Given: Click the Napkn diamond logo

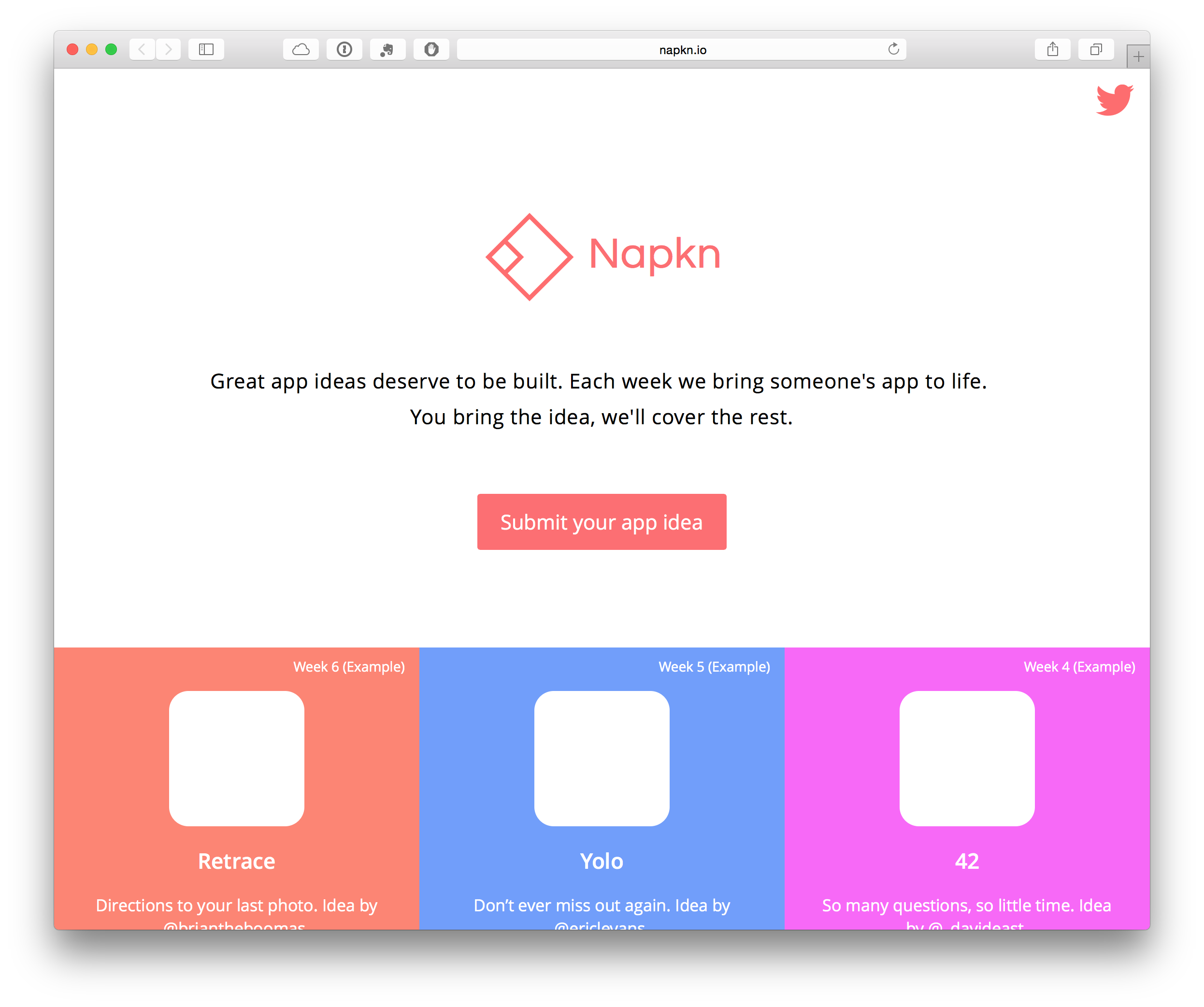Looking at the screenshot, I should [x=529, y=256].
